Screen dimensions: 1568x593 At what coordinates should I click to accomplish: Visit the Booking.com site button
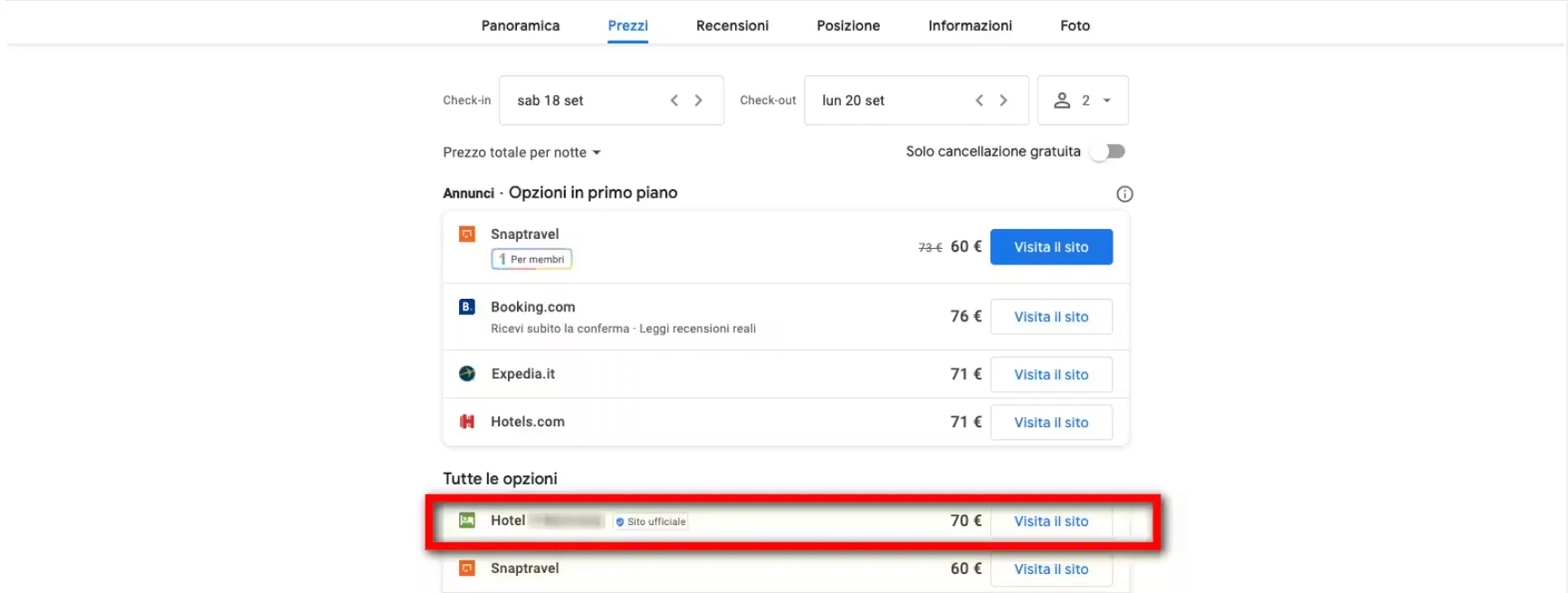coord(1051,317)
